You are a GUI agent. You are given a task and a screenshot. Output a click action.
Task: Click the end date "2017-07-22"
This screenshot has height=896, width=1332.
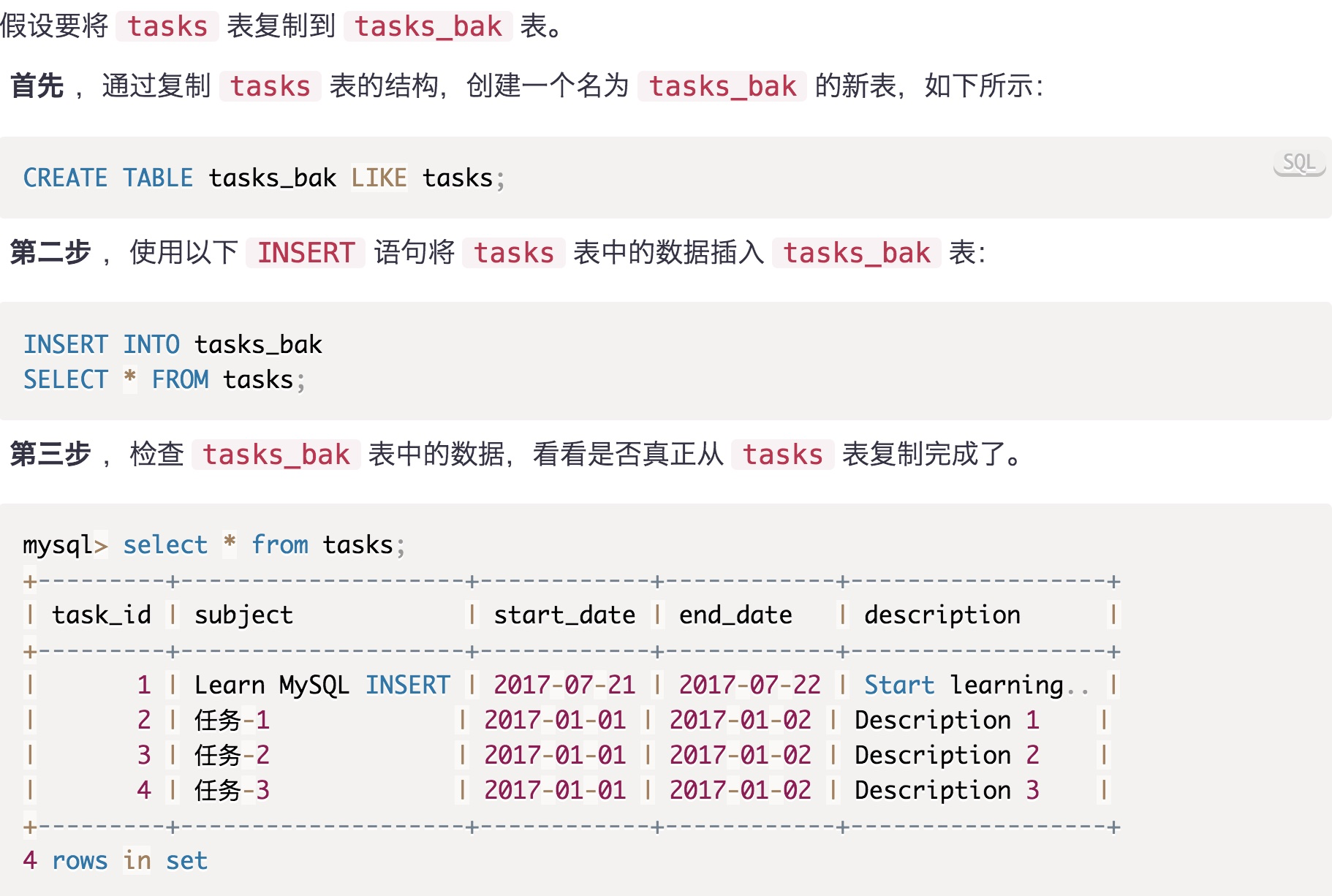click(749, 685)
